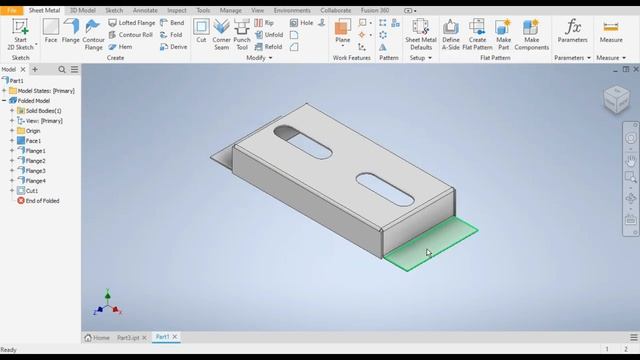Select the Bend tool
The image size is (640, 360).
point(172,23)
